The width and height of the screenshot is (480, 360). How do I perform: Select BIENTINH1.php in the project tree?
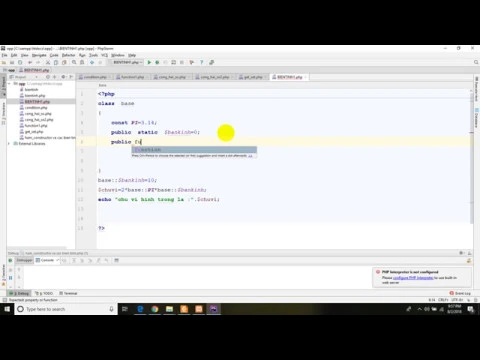35,102
